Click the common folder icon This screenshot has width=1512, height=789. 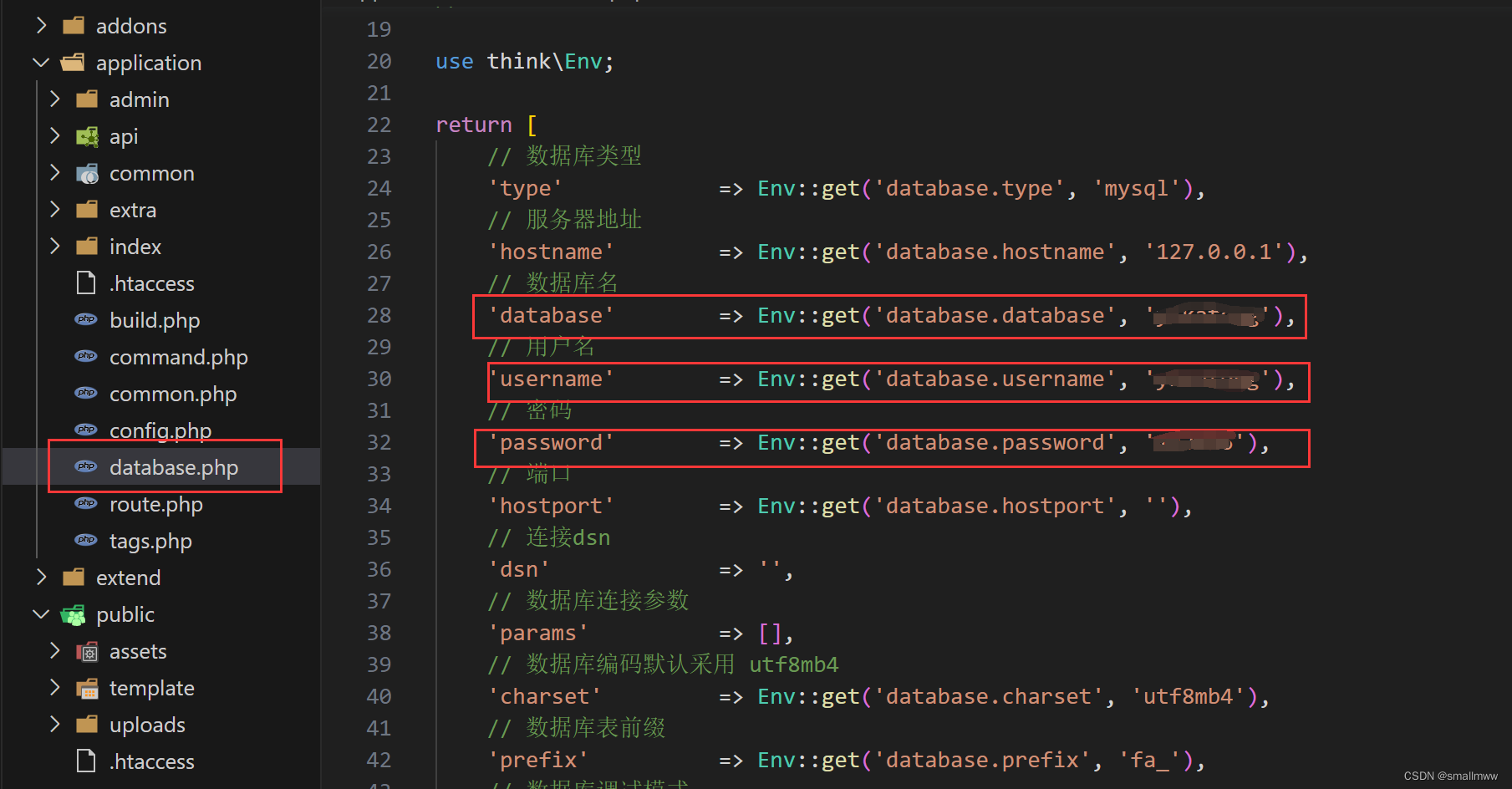[x=87, y=173]
